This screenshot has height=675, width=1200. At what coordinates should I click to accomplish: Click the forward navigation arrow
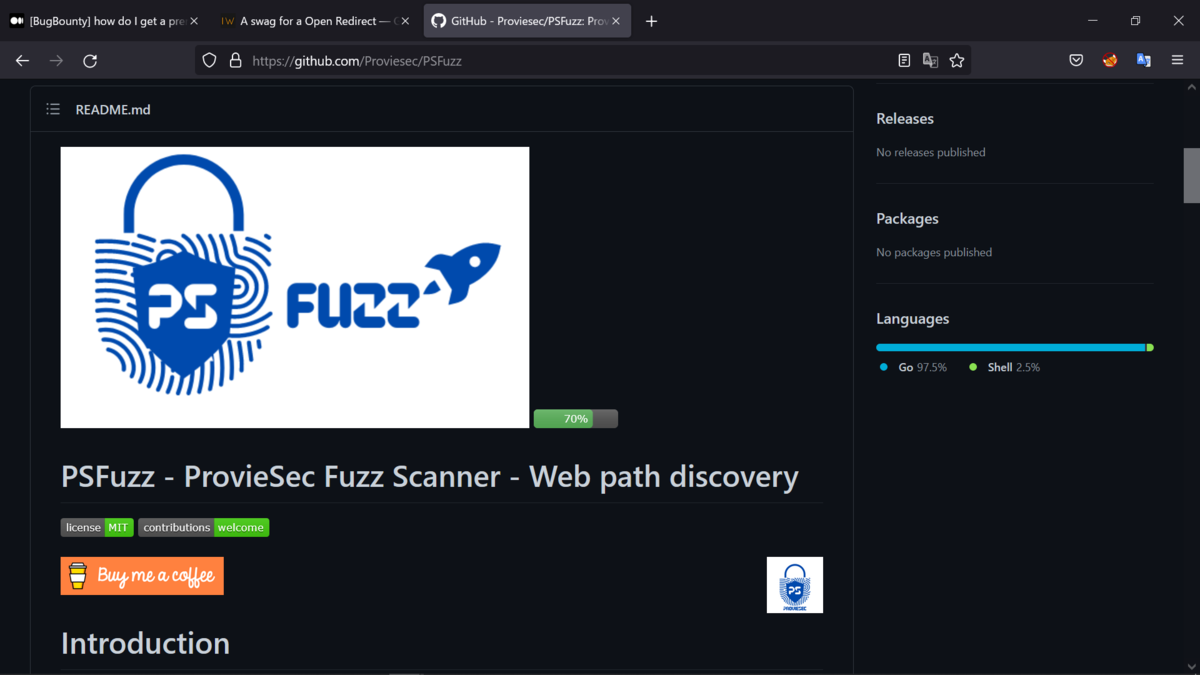pyautogui.click(x=56, y=61)
